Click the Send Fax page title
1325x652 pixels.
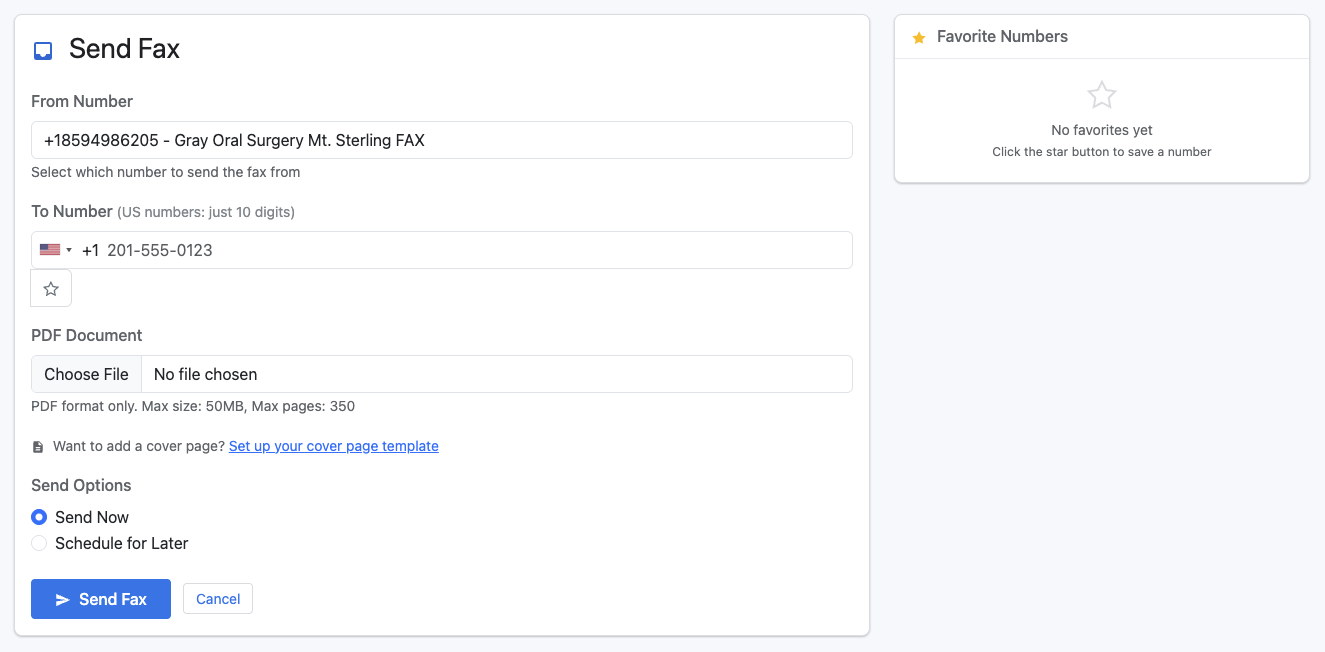tap(124, 49)
